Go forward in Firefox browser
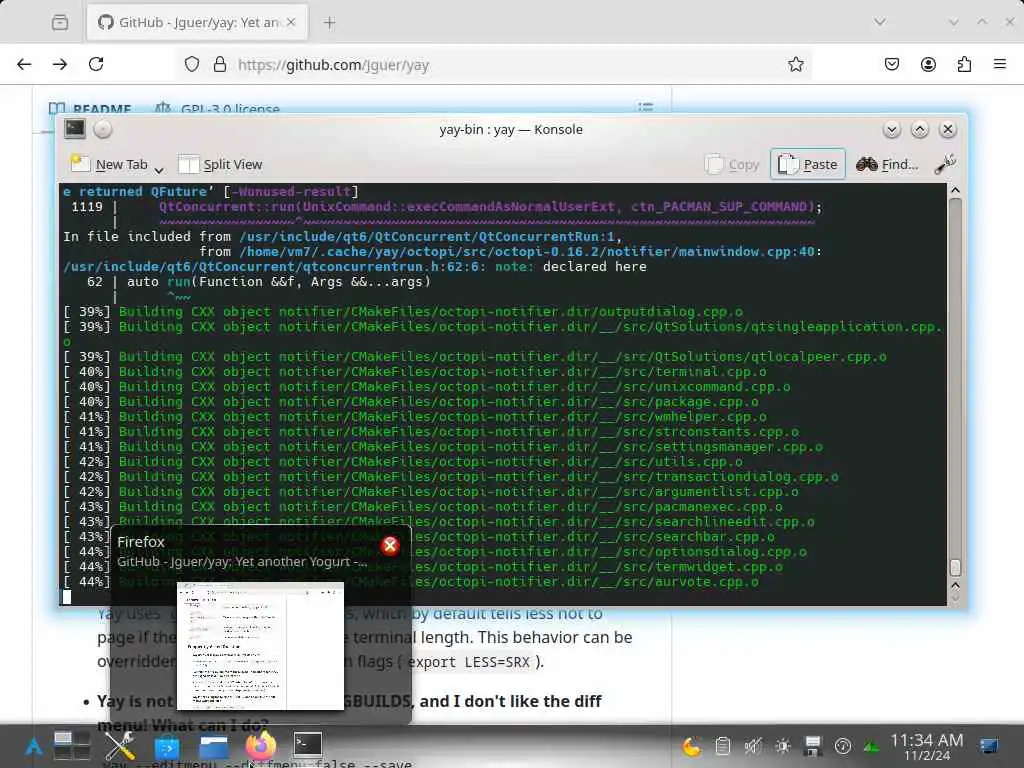This screenshot has width=1024, height=768. [60, 64]
